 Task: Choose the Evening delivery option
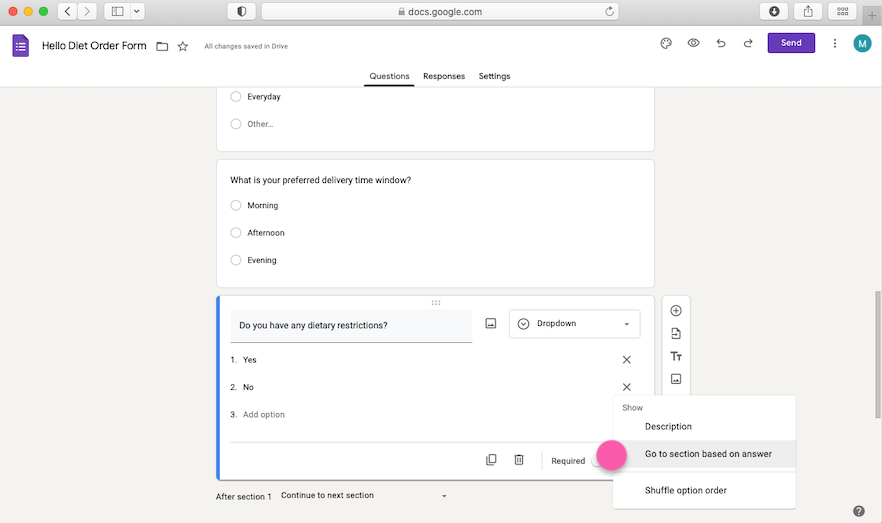tap(236, 260)
